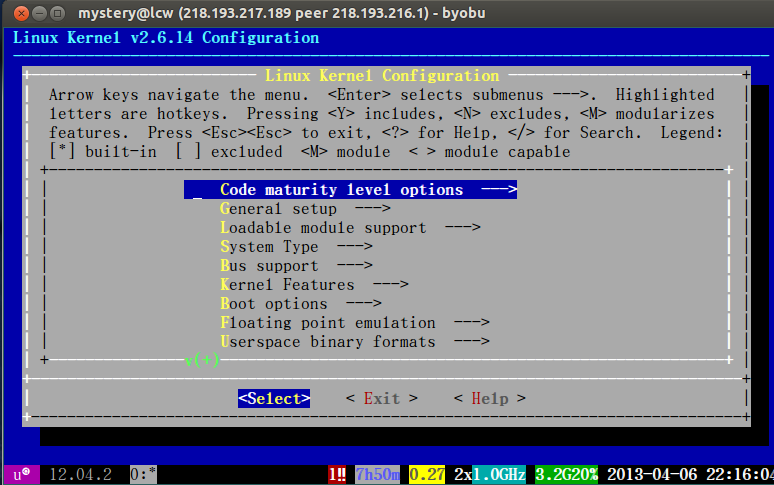Open Loadable module support submenu
Image resolution: width=774 pixels, height=485 pixels.
(x=350, y=227)
